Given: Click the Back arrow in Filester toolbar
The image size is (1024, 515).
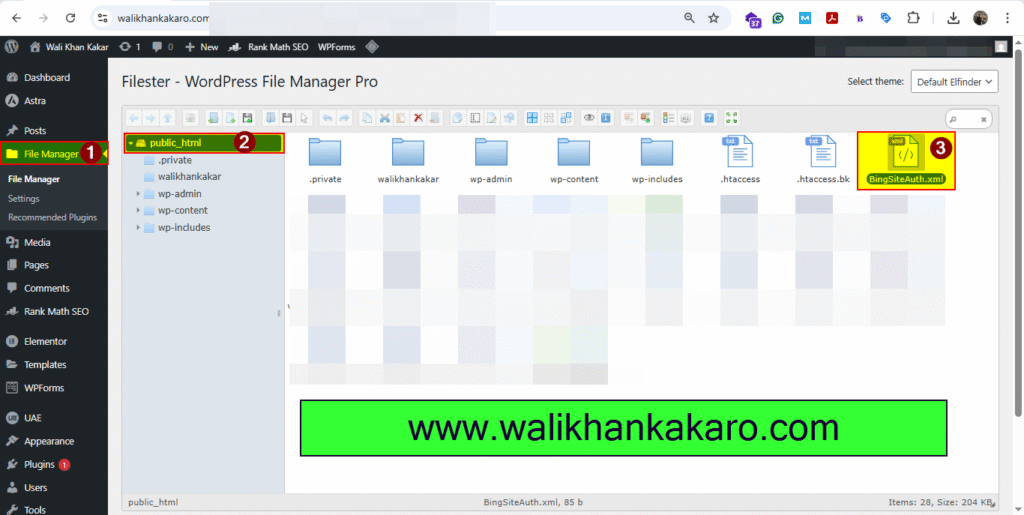Looking at the screenshot, I should point(133,118).
